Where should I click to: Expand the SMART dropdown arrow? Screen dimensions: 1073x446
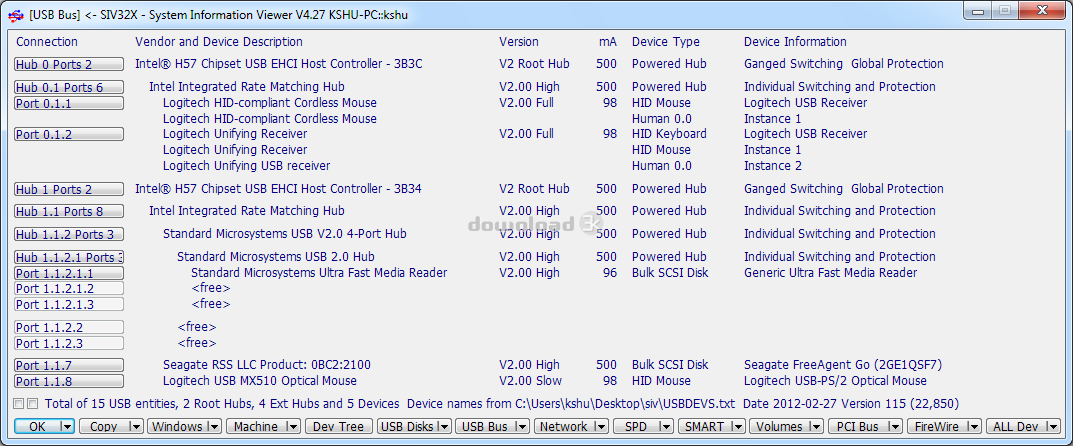(737, 426)
